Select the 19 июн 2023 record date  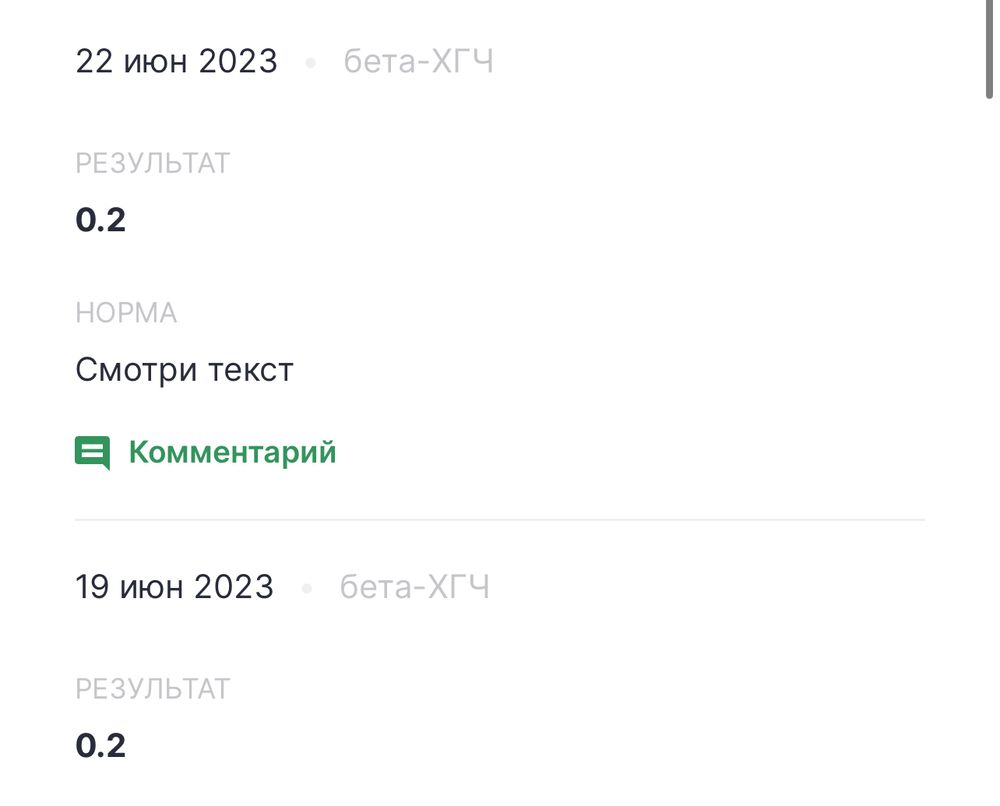coord(174,587)
